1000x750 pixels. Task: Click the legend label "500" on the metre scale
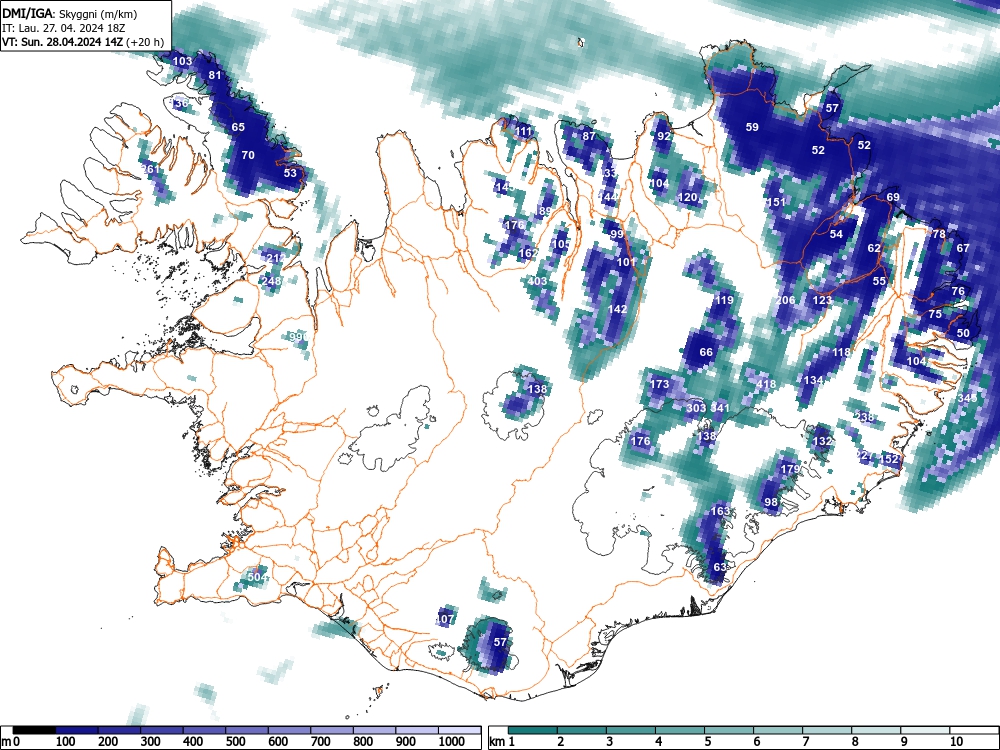click(x=235, y=742)
